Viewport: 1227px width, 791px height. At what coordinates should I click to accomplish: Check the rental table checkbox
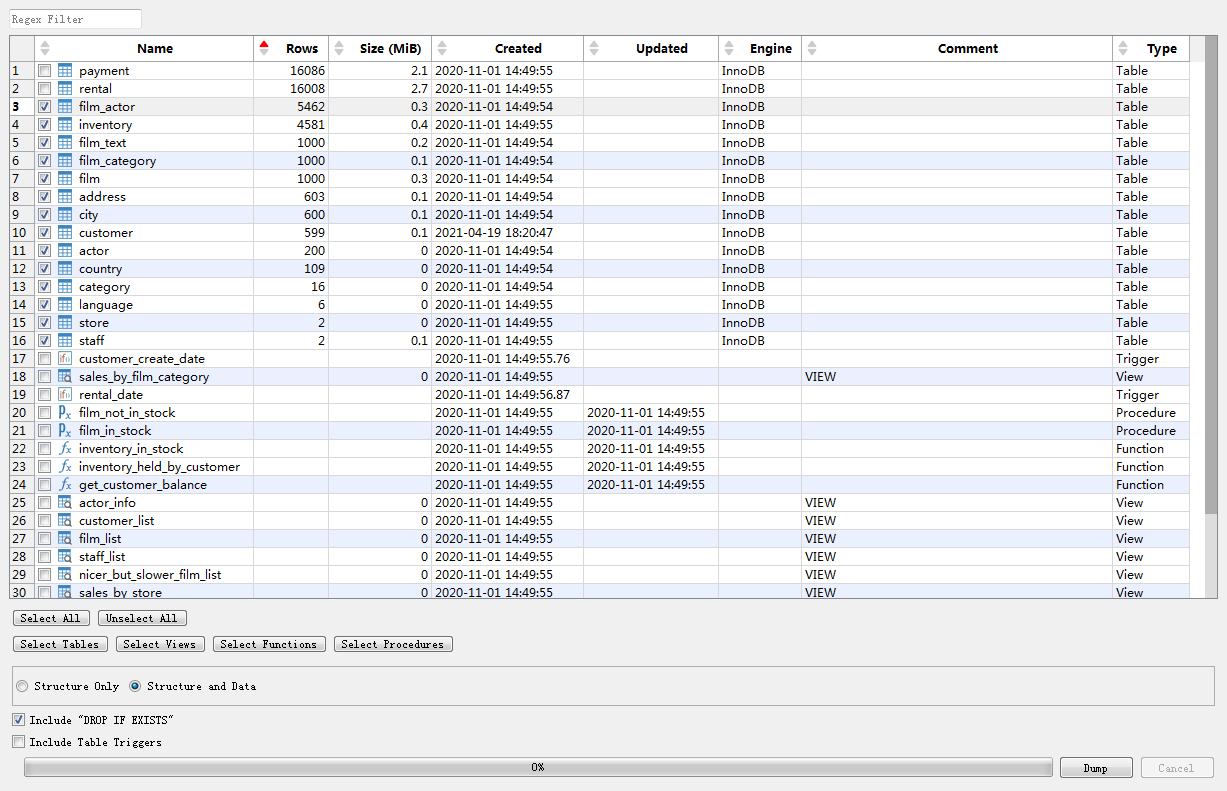[x=44, y=89]
